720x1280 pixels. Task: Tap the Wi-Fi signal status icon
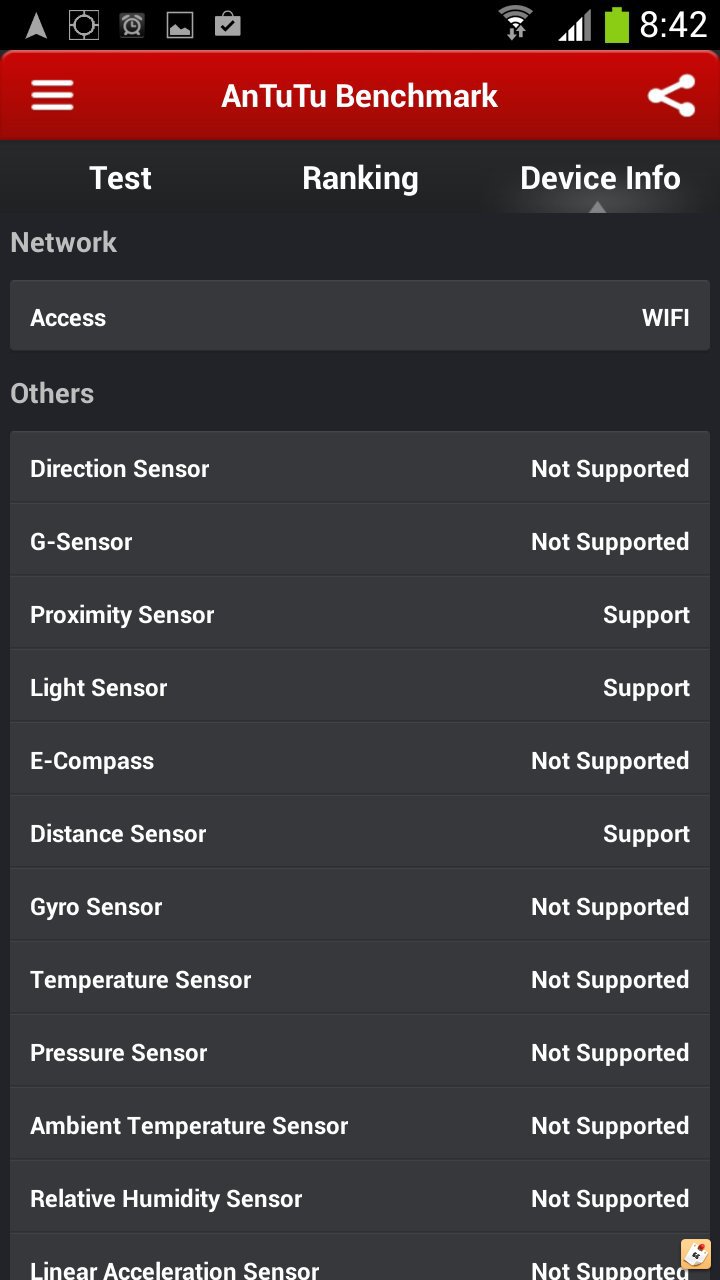click(516, 23)
